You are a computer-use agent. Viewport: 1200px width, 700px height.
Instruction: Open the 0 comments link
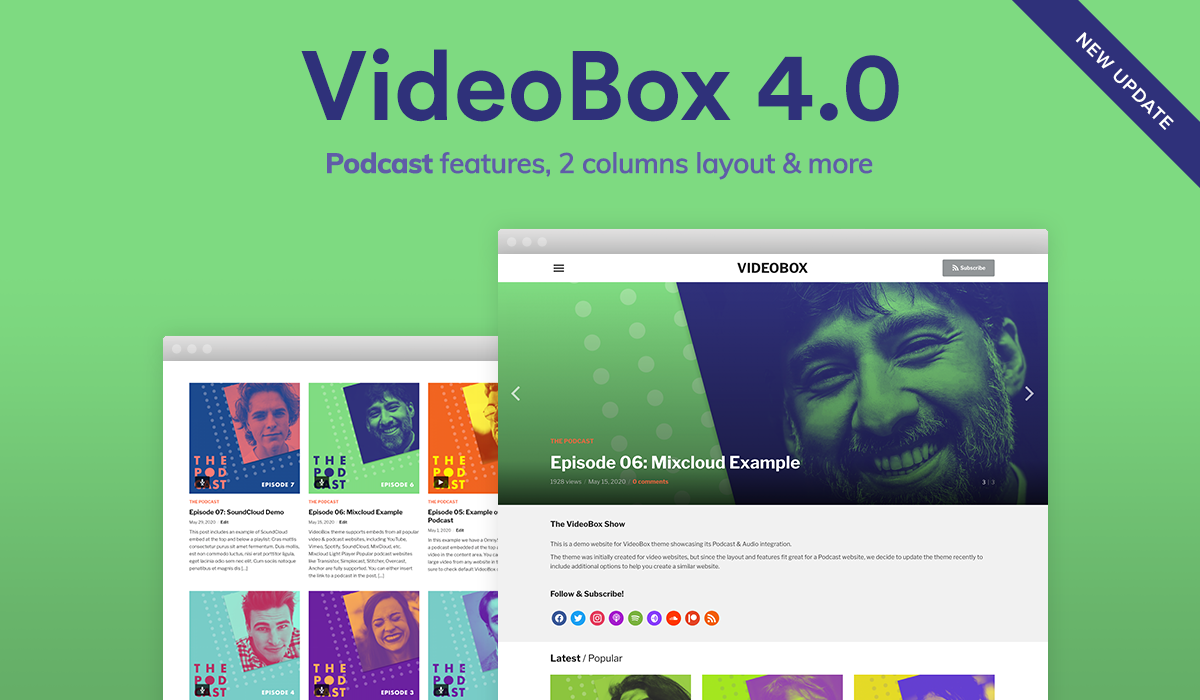(650, 482)
